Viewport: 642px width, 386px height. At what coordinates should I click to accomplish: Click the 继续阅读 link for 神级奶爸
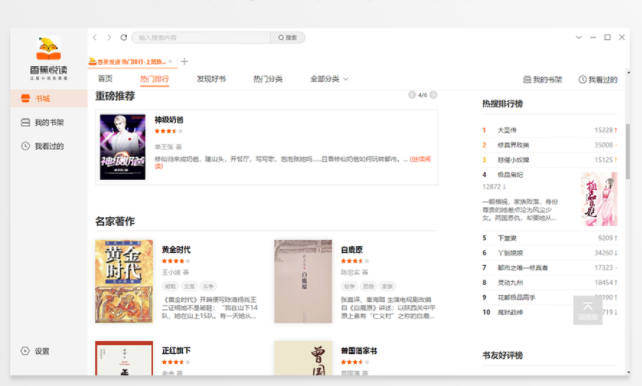click(x=420, y=159)
